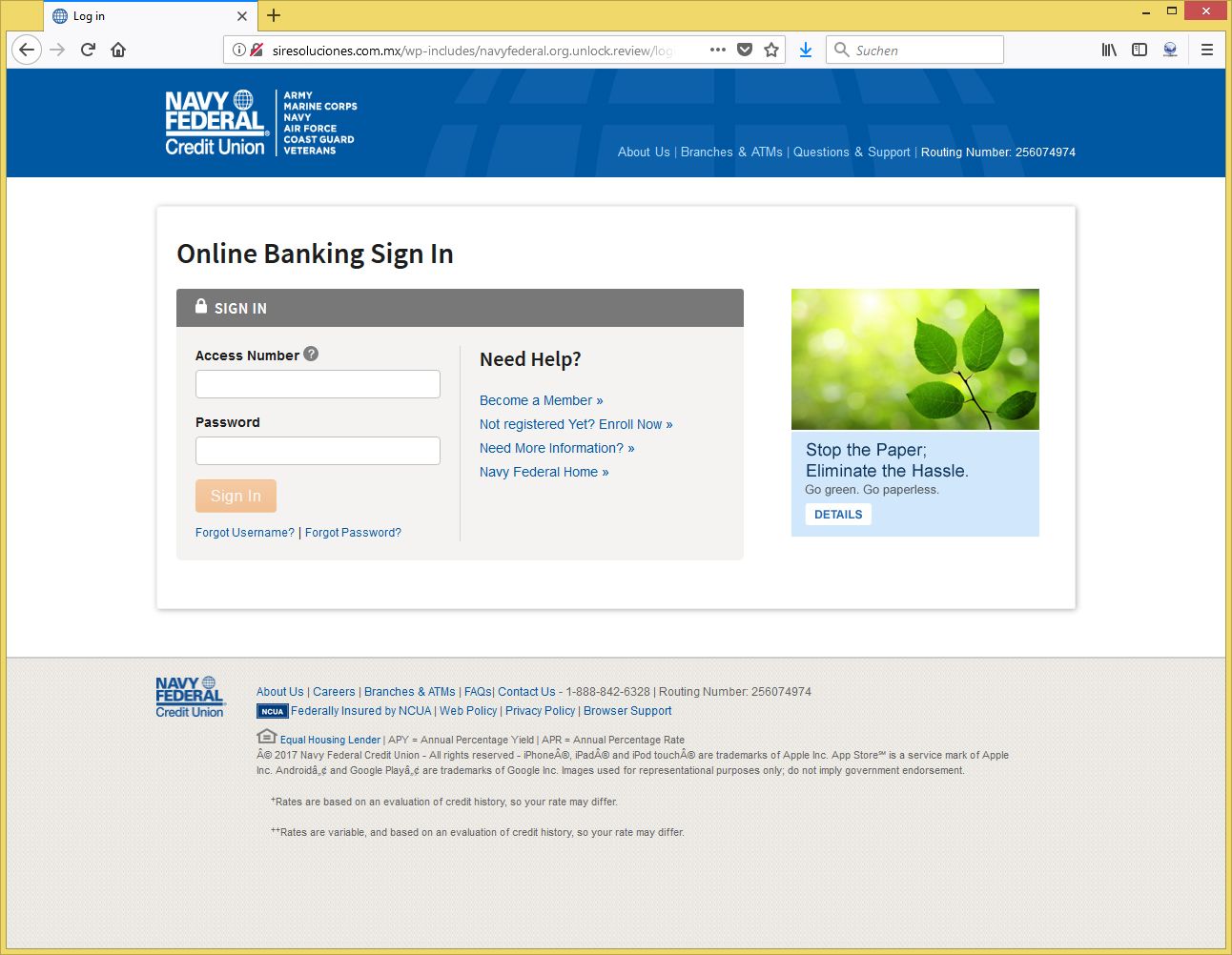Open Branches & ATMs in header navigation
1232x955 pixels.
tap(731, 152)
